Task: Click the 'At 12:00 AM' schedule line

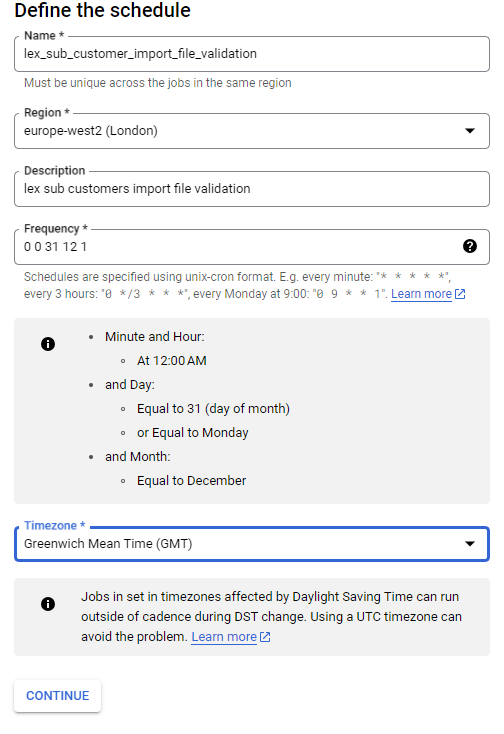Action: pos(172,360)
